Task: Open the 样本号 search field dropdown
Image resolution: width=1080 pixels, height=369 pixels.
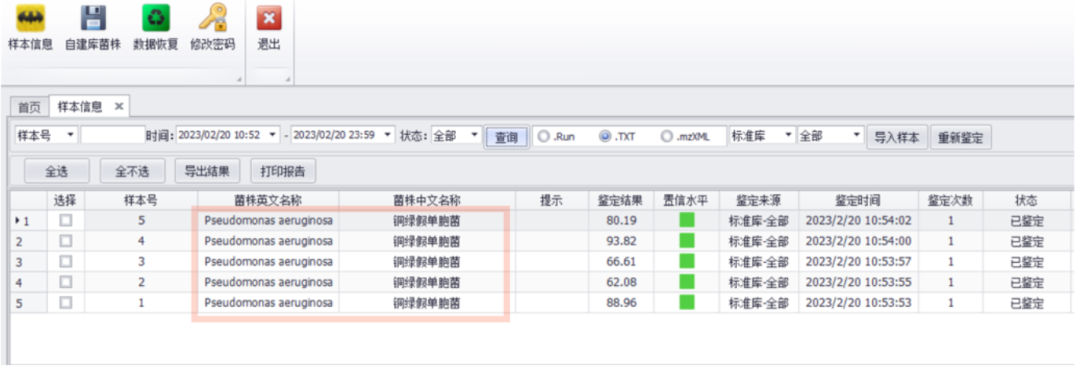Action: coord(46,136)
